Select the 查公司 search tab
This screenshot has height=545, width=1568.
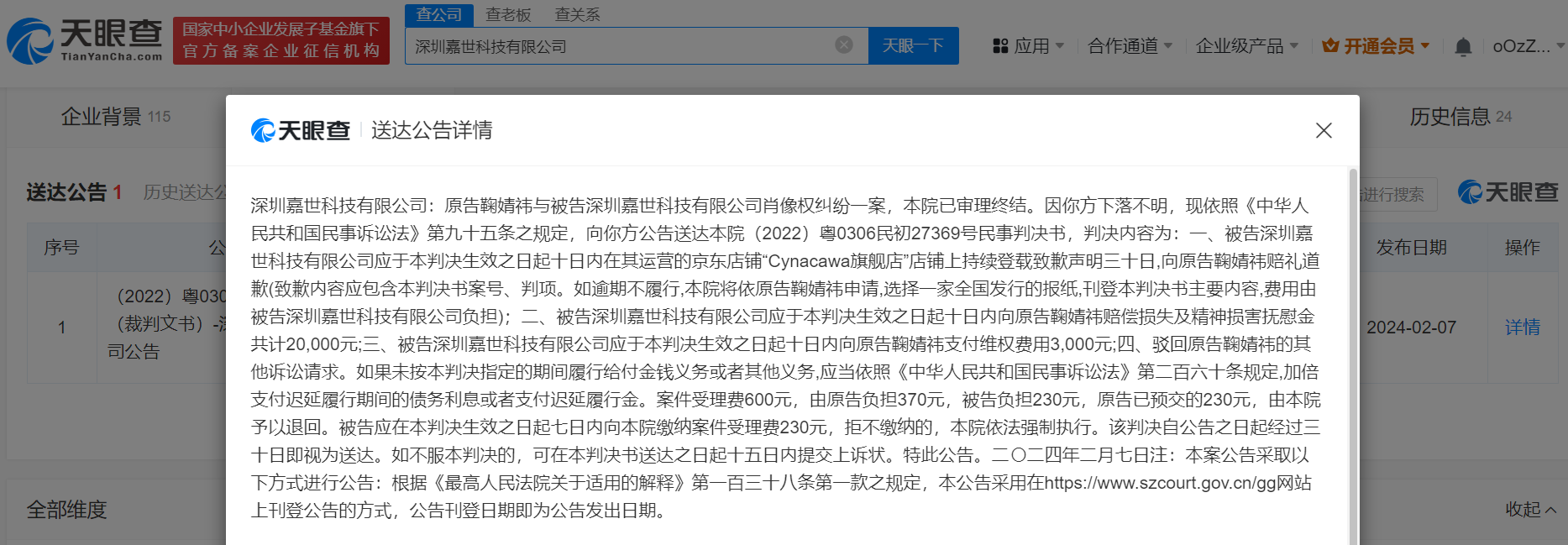(x=439, y=15)
